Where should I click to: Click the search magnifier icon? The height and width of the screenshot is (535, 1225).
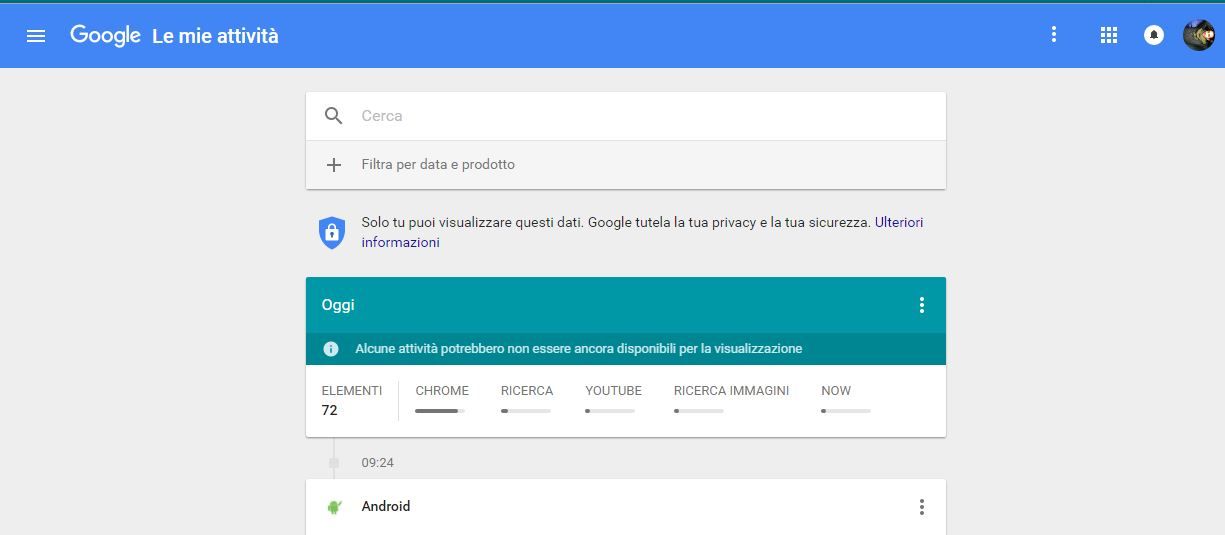click(x=334, y=116)
